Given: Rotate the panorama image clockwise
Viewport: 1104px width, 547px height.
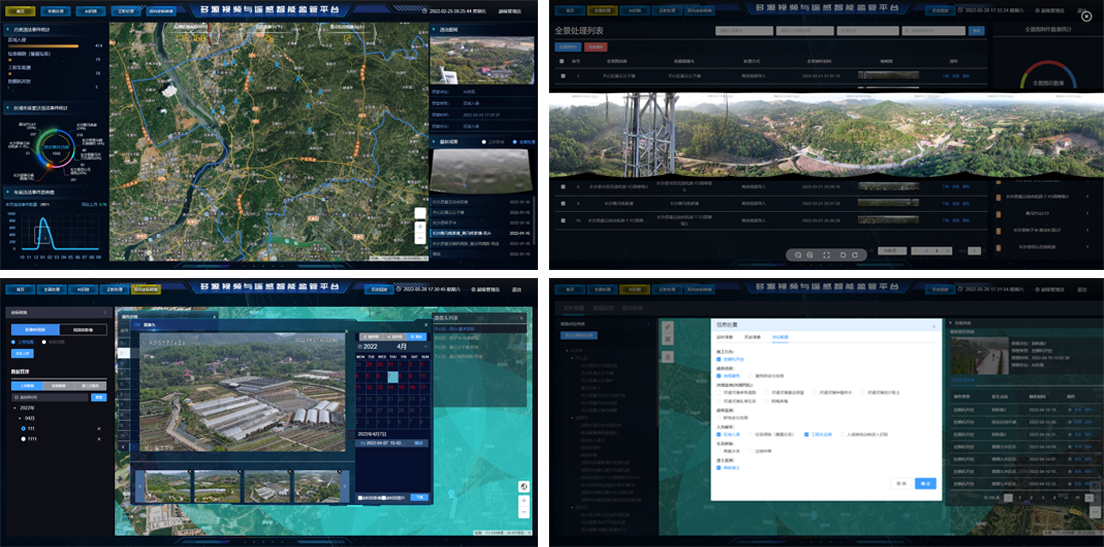Looking at the screenshot, I should [x=857, y=255].
